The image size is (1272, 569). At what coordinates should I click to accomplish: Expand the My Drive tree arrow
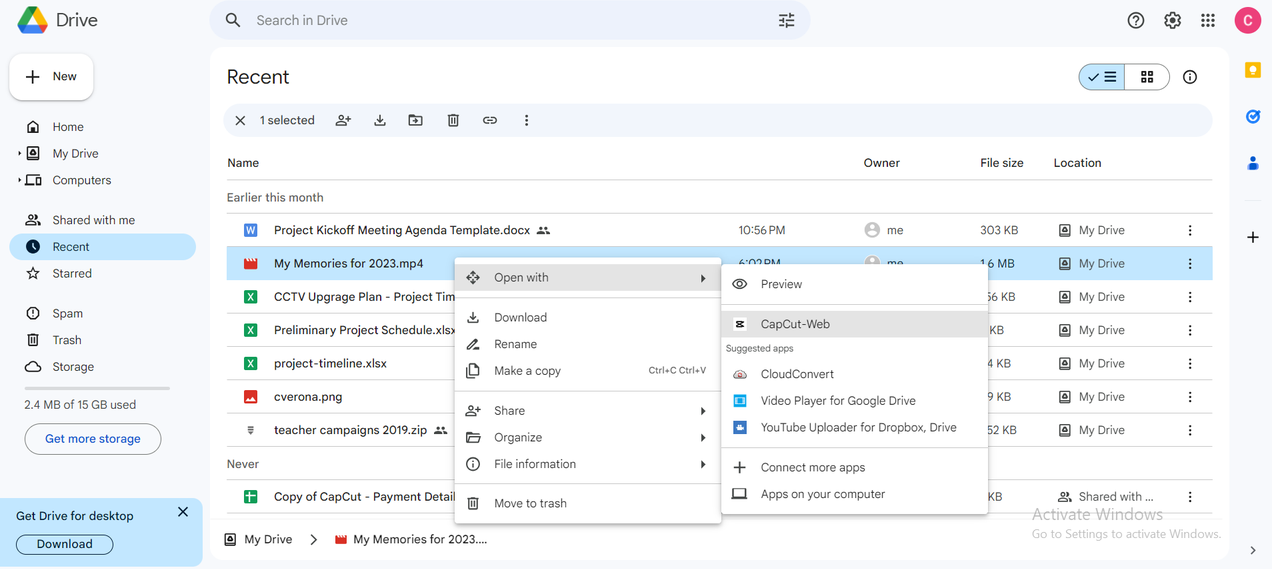pos(19,154)
